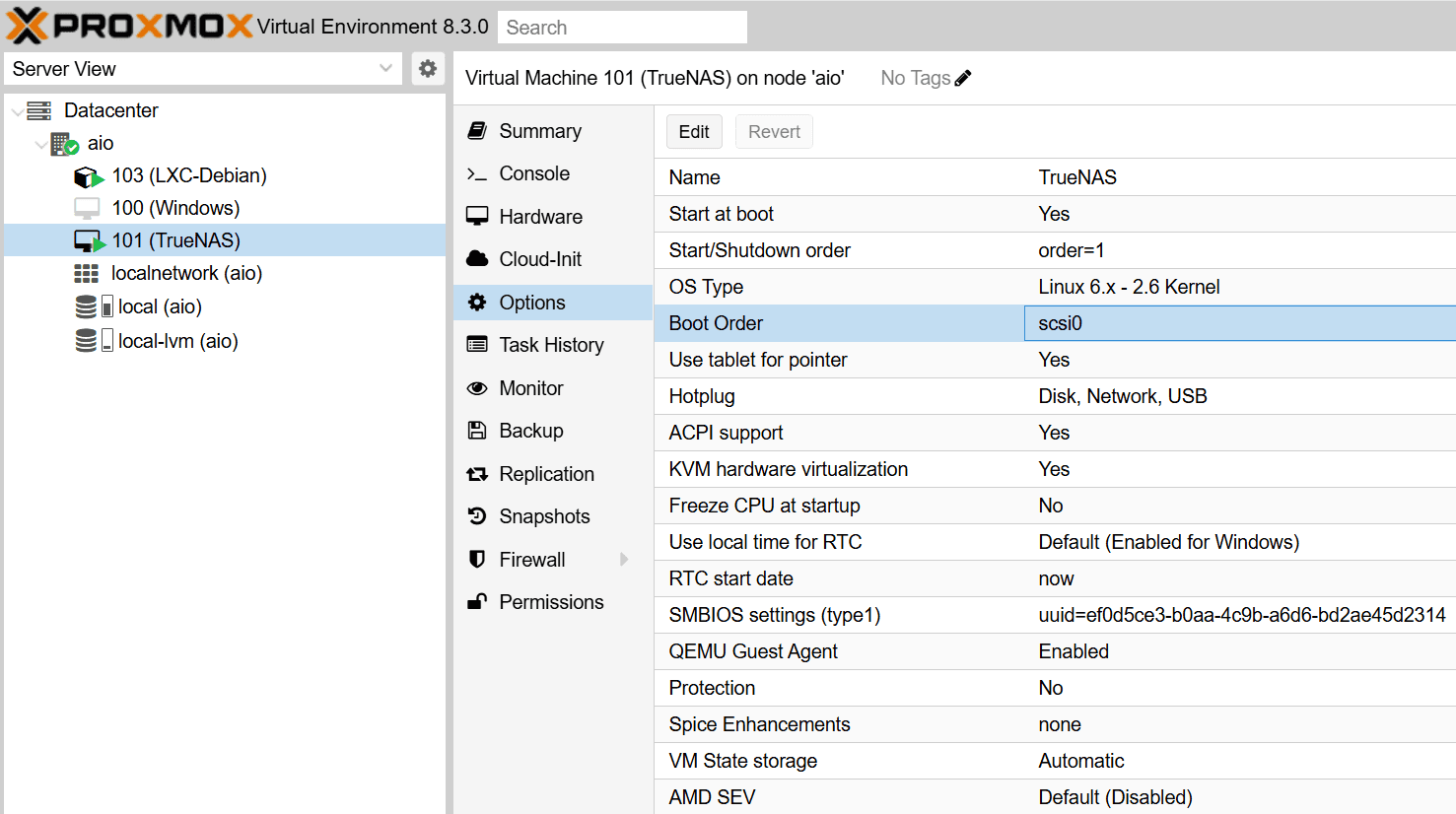Click the 103 LXC-Debian container icon
Screen dimensions: 1456x814
(89, 176)
